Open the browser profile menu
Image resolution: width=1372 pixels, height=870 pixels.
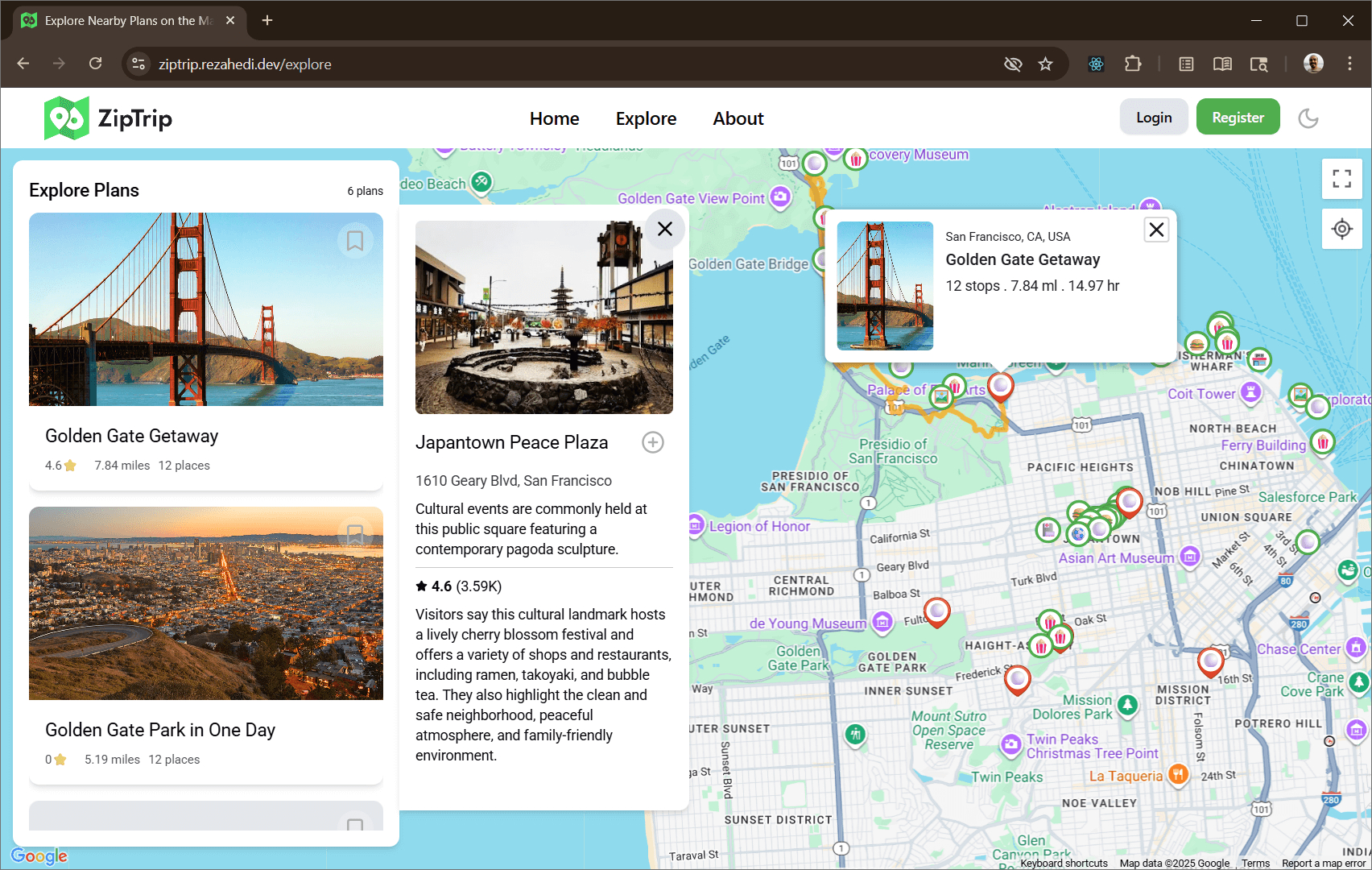point(1312,64)
